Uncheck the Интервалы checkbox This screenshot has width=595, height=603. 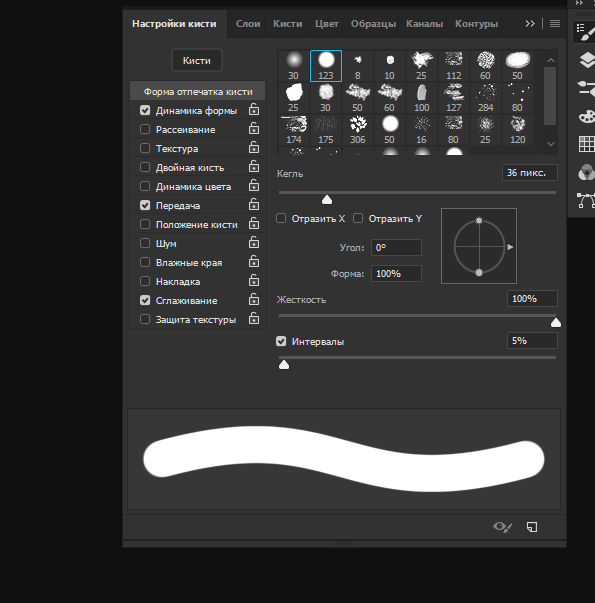click(281, 341)
